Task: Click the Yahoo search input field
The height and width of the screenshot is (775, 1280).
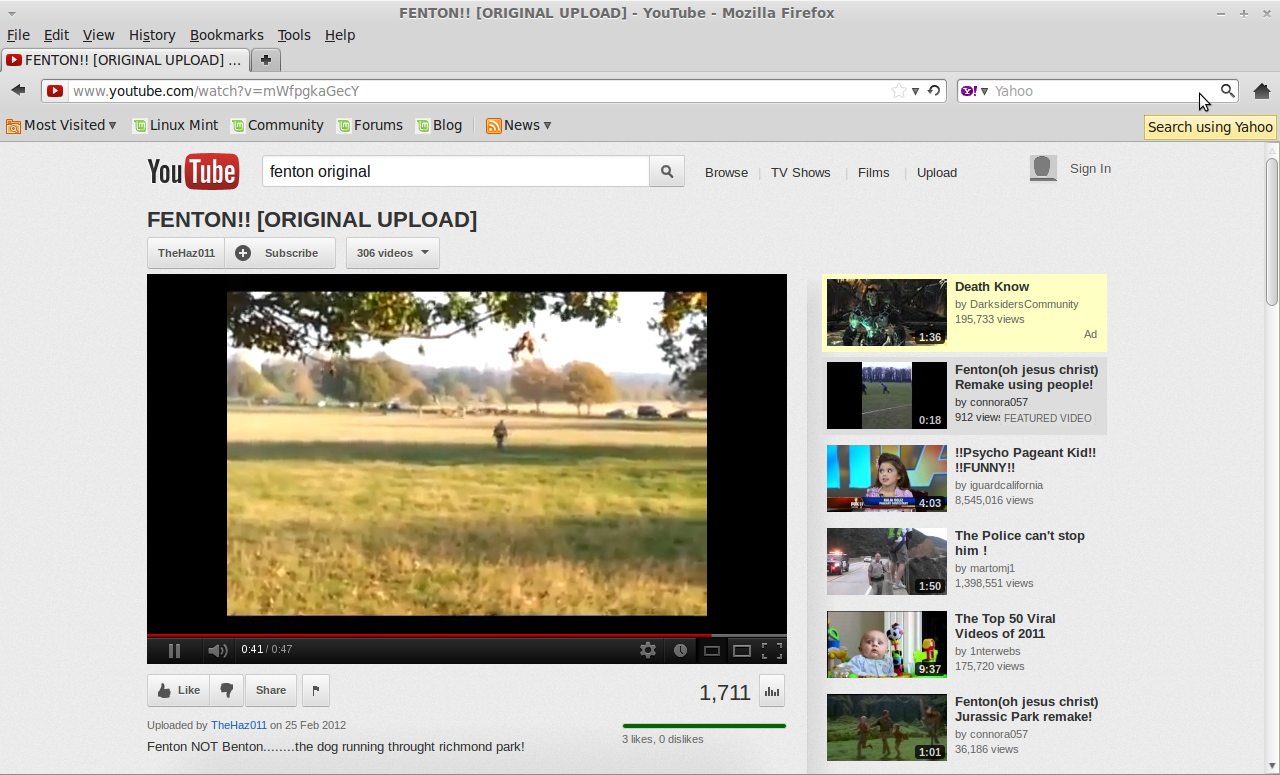Action: (x=1105, y=91)
